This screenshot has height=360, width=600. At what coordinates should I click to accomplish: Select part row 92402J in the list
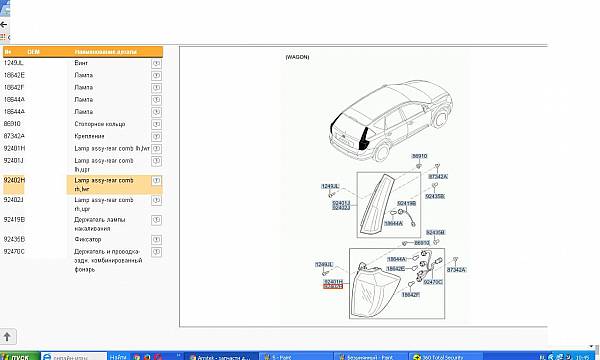[x=83, y=204]
